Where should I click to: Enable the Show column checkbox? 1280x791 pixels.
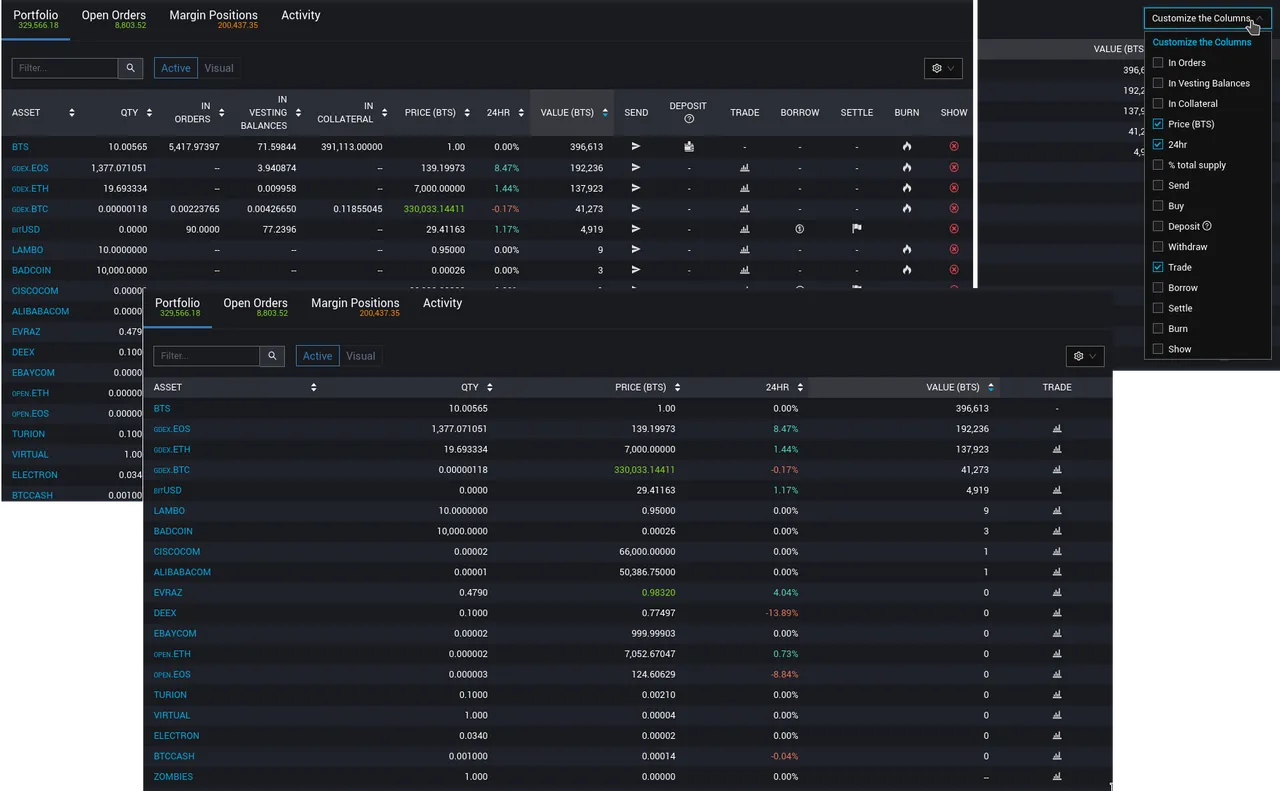point(1158,349)
